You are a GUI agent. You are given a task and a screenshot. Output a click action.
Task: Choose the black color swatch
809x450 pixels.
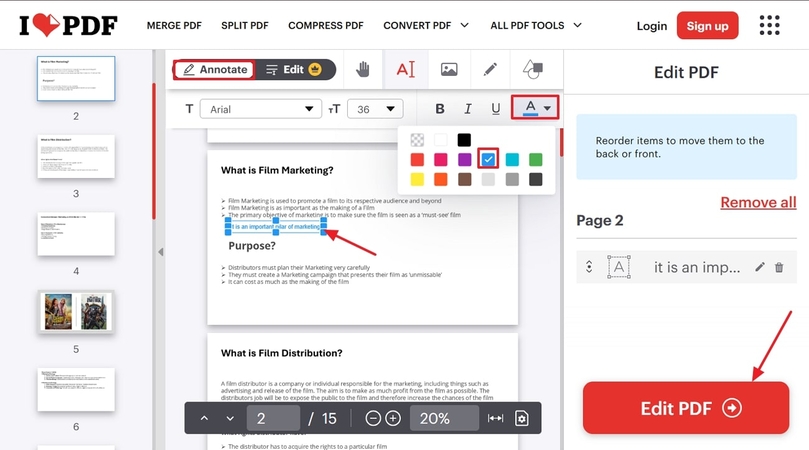464,140
